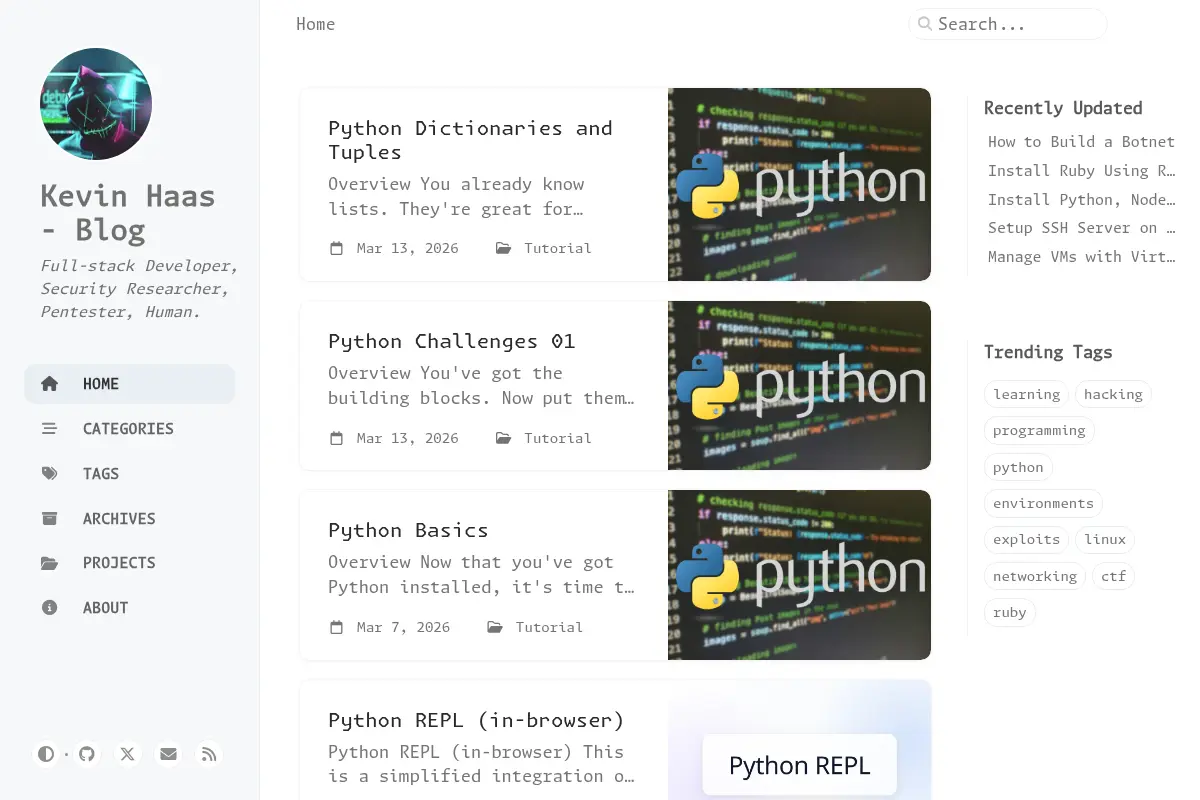The height and width of the screenshot is (800, 1200).
Task: Select the 'learning' tag
Action: pyautogui.click(x=1026, y=394)
